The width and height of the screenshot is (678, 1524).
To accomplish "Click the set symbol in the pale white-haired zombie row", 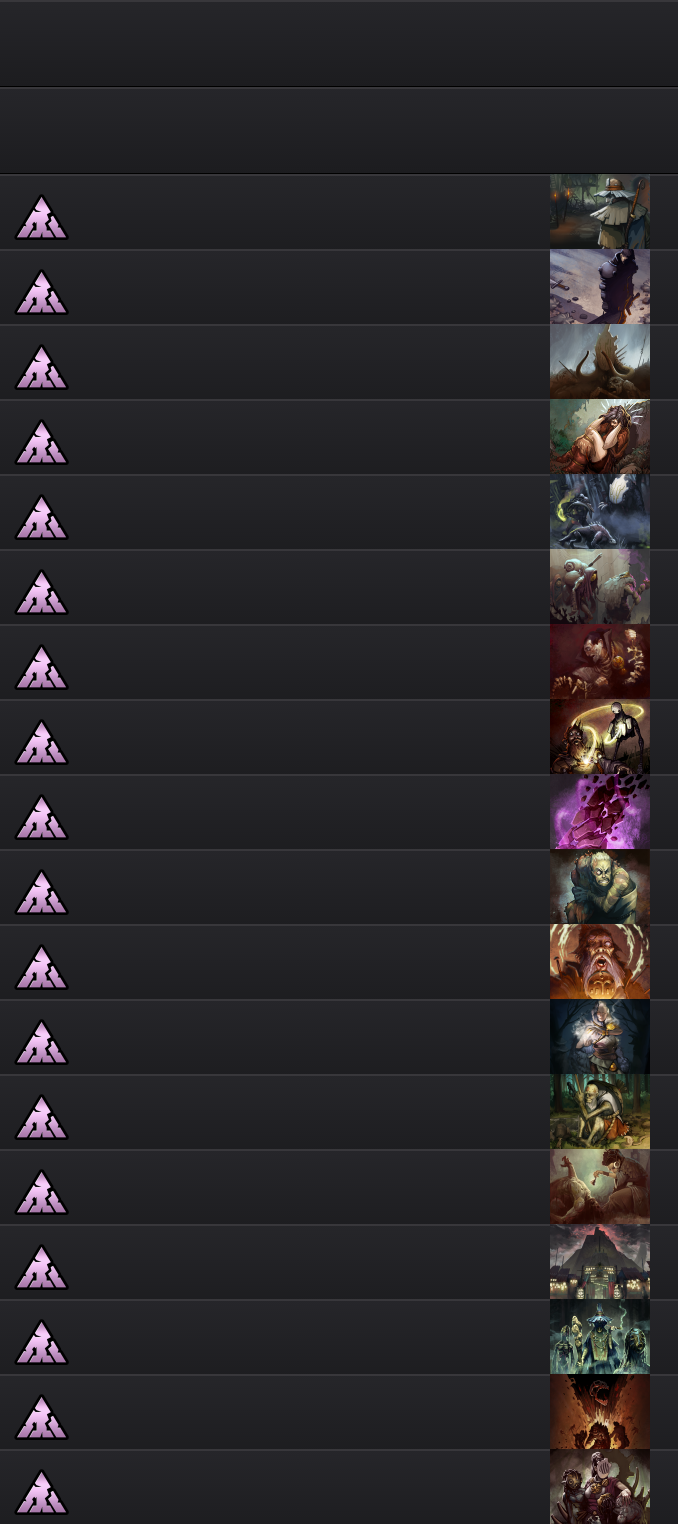I will [x=41, y=892].
